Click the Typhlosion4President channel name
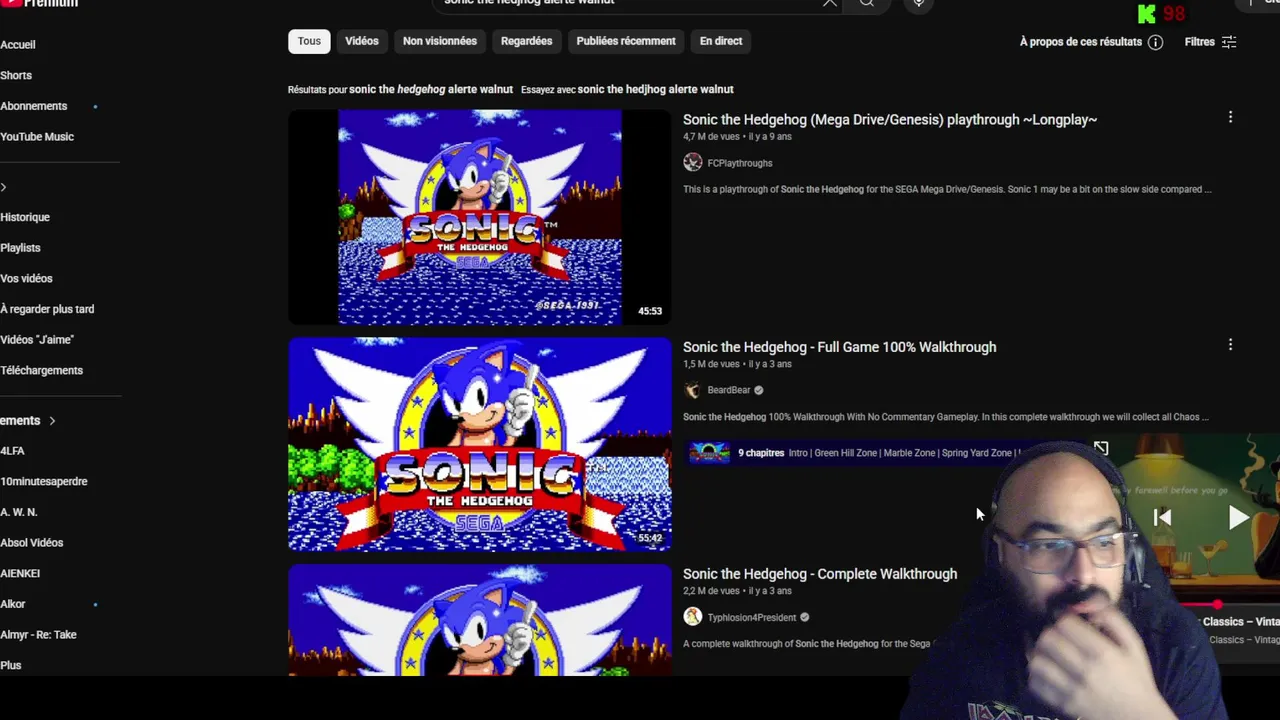1280x720 pixels. coord(752,617)
